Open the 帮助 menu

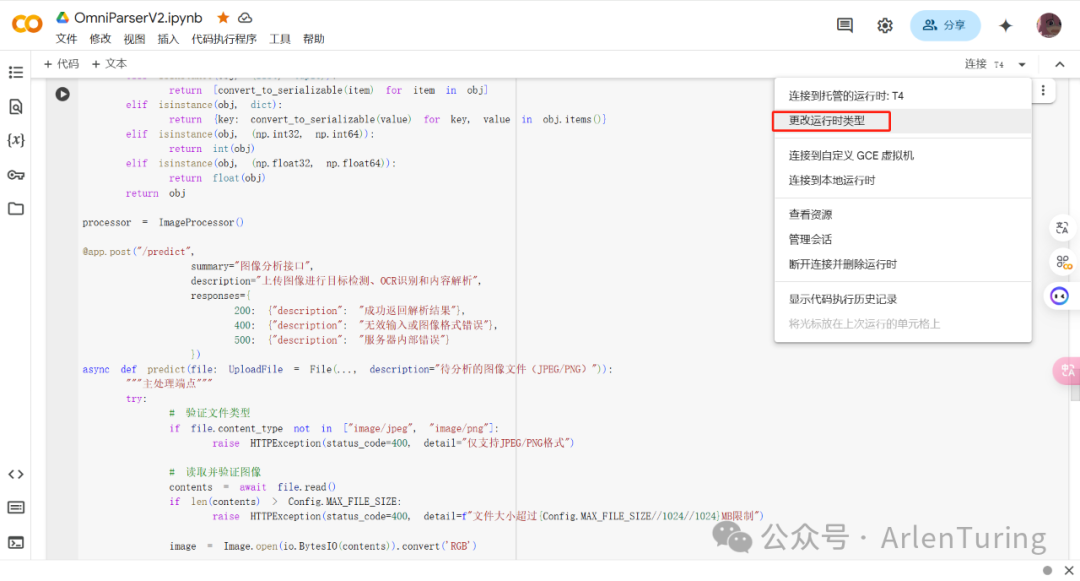coord(313,39)
